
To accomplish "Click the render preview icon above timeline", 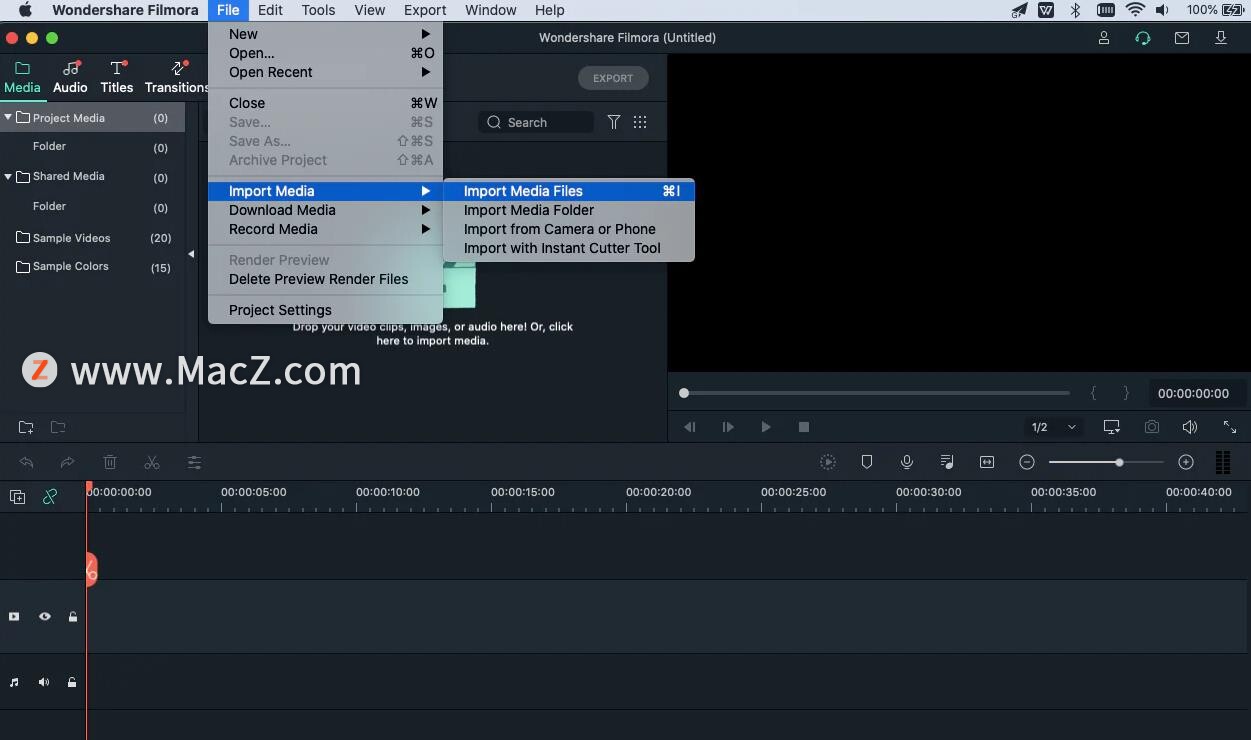I will click(x=828, y=462).
